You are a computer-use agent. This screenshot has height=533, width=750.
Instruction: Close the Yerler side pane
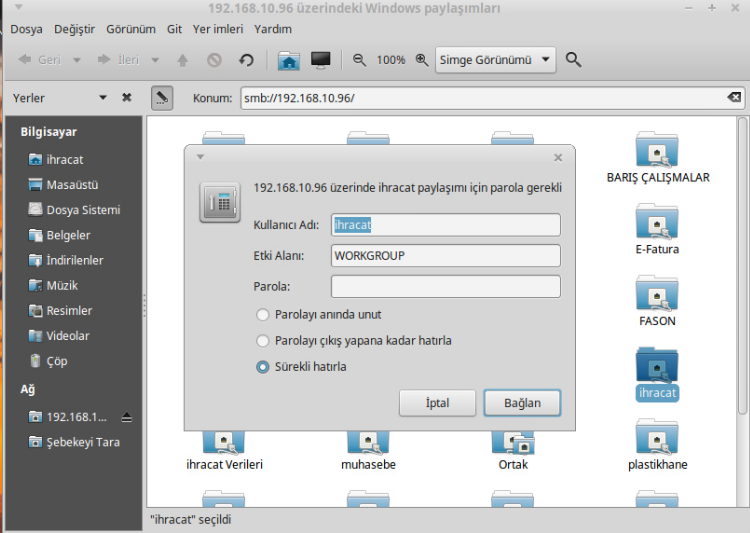[x=127, y=98]
